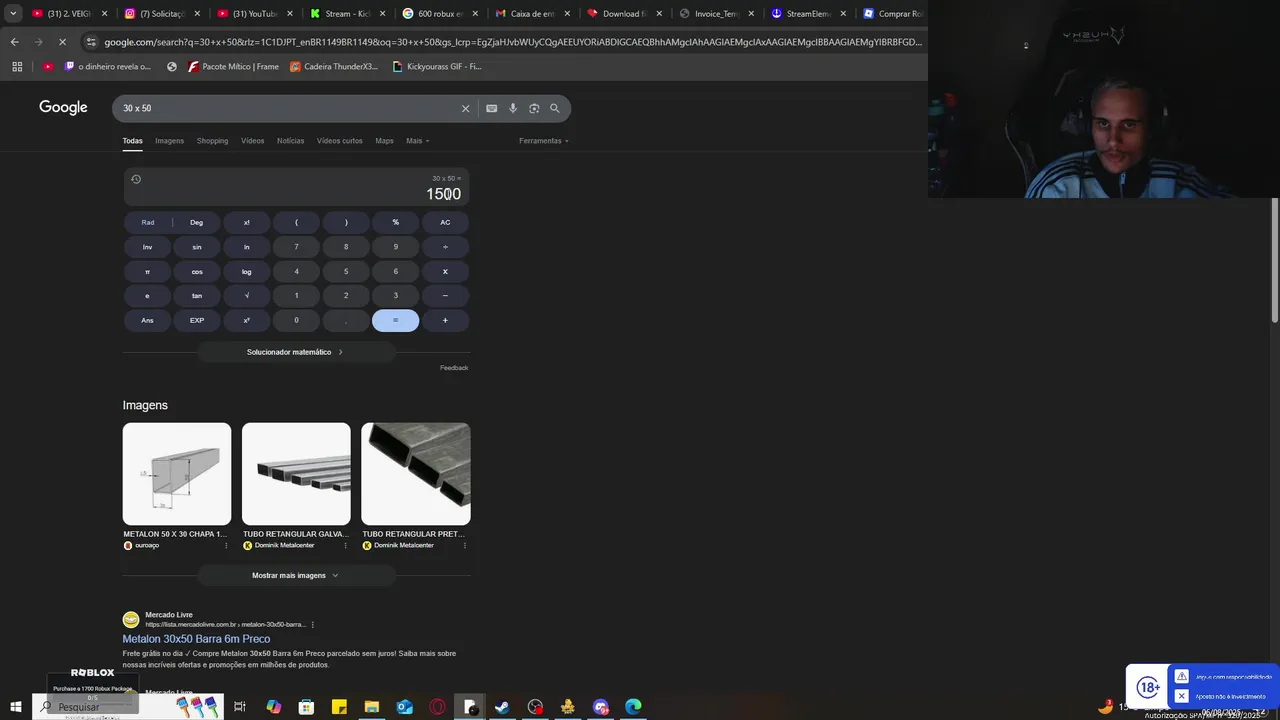Viewport: 1280px width, 720px height.
Task: Switch to the Vídeos curtos tab
Action: [x=340, y=141]
